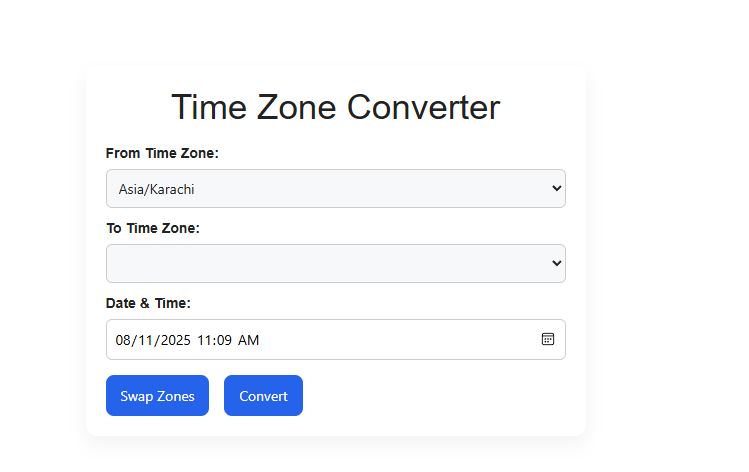
Task: Click the Date & Time label
Action: [x=148, y=303]
